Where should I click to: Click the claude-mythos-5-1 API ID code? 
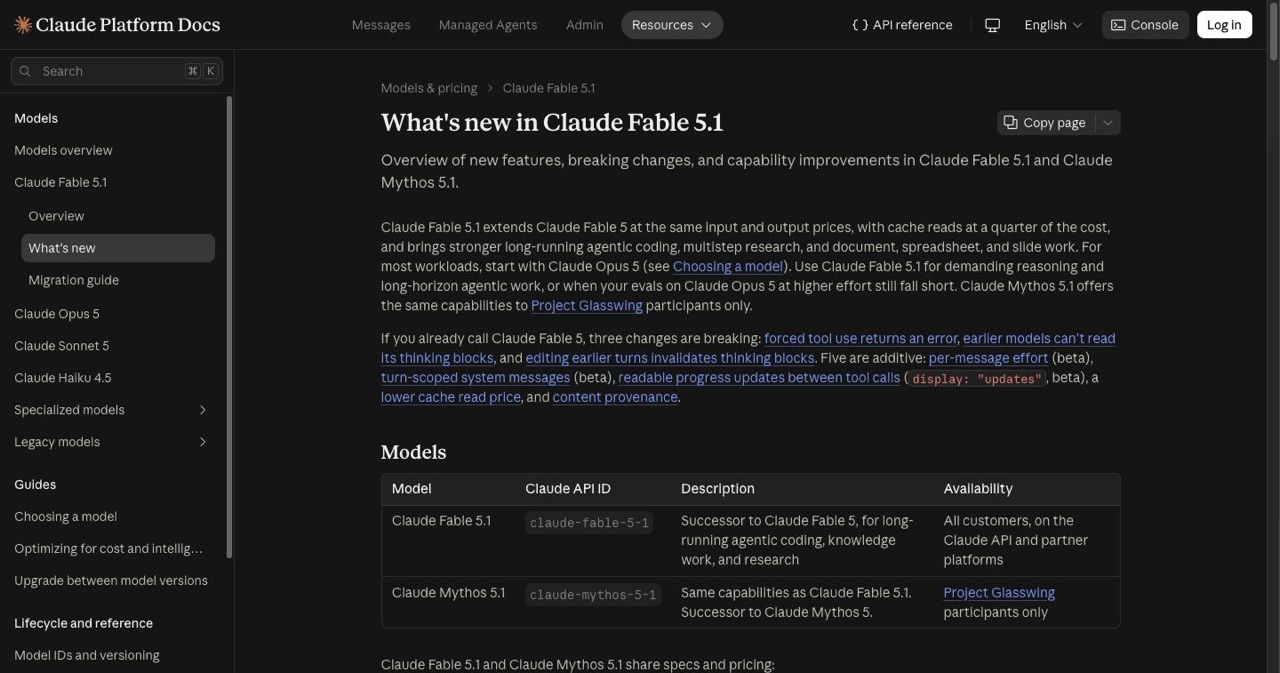click(593, 595)
